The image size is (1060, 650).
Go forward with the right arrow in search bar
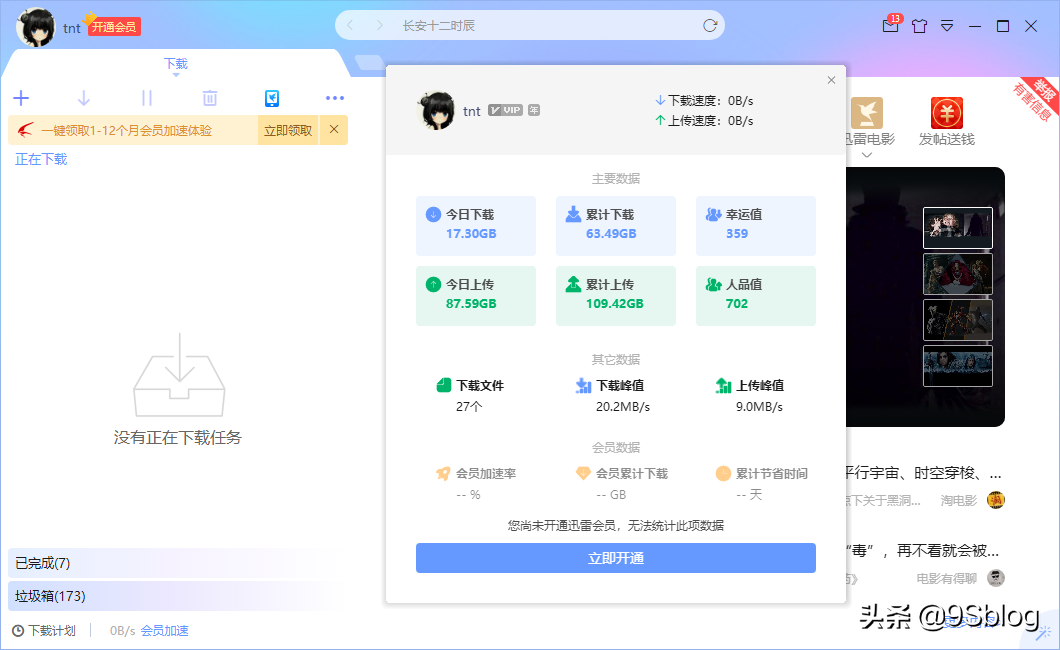380,26
